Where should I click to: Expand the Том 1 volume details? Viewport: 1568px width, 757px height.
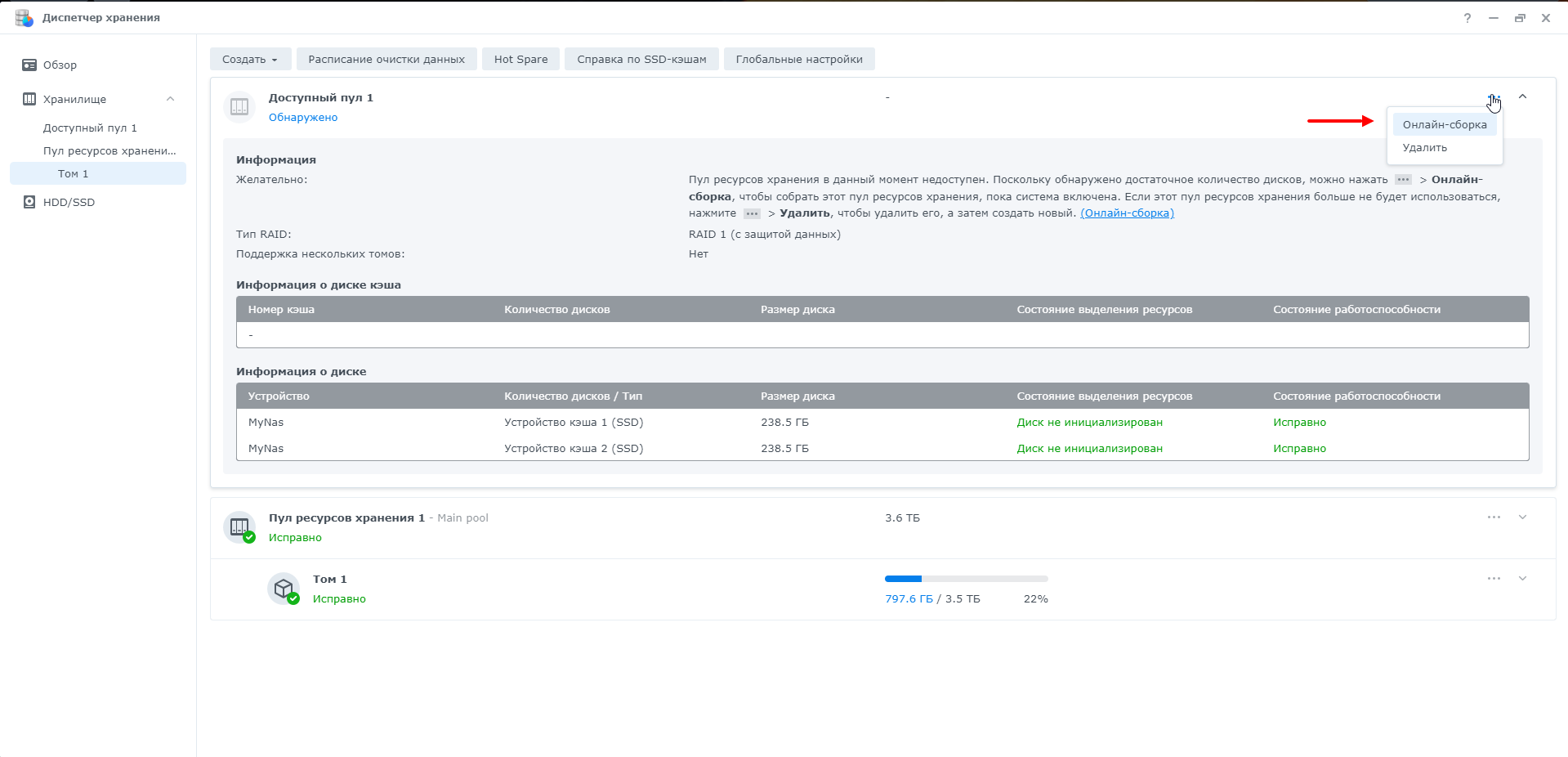coord(1522,579)
